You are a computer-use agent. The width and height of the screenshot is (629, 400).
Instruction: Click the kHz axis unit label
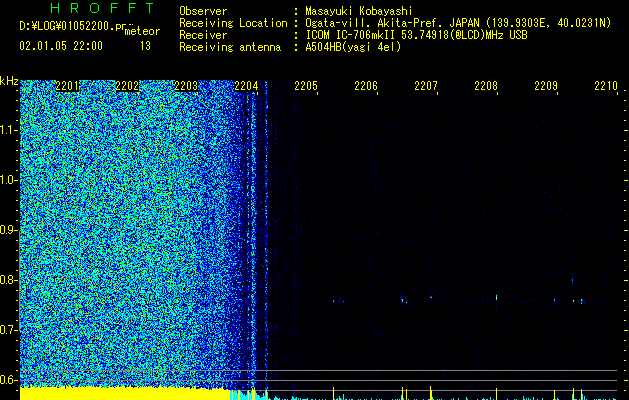coord(9,81)
